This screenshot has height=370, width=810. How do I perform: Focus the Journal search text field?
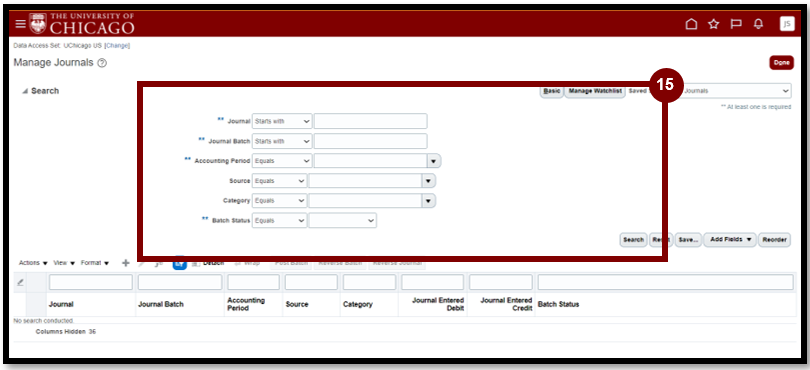tap(370, 121)
